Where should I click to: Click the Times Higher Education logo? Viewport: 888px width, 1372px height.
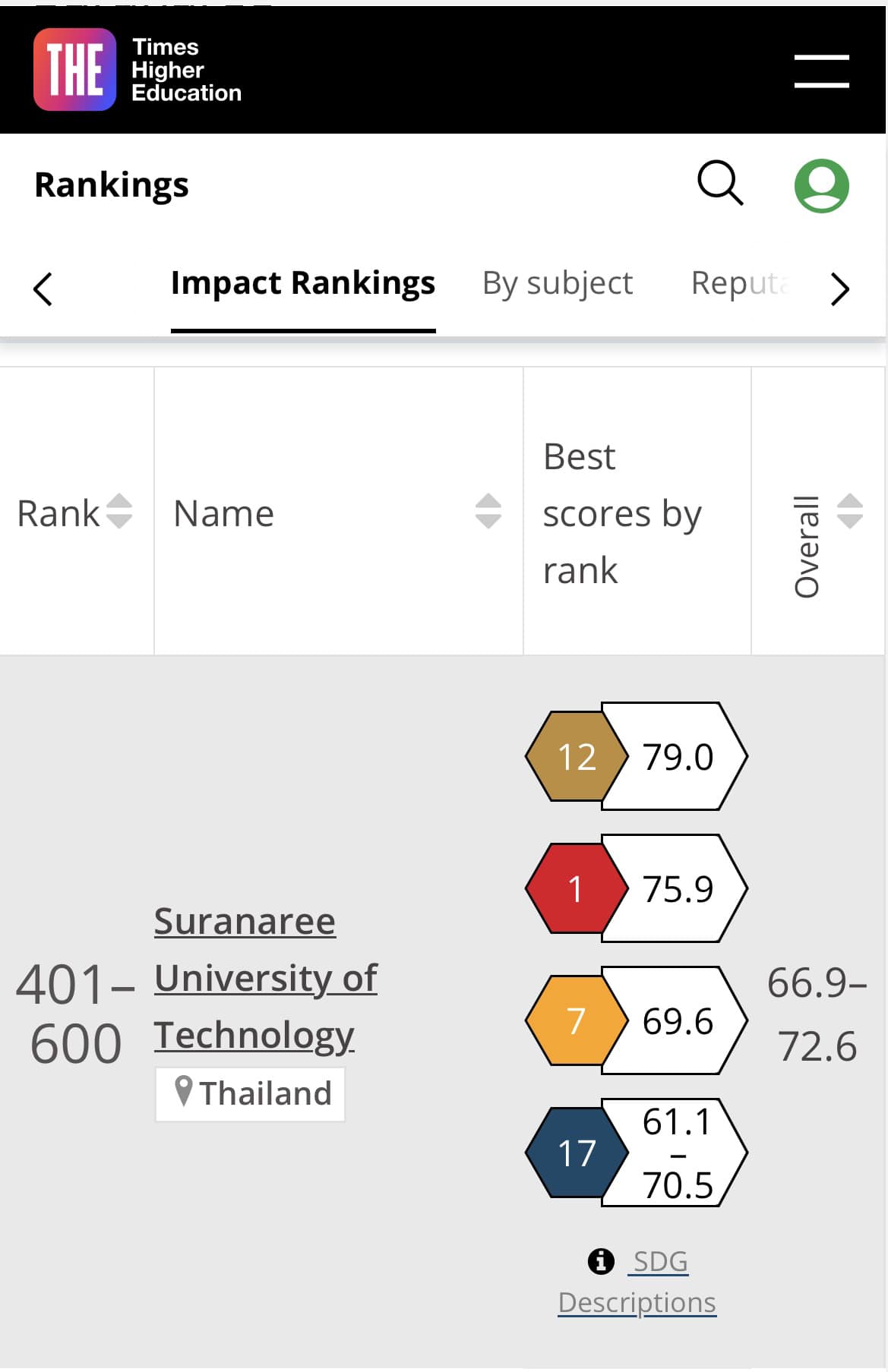click(x=137, y=70)
